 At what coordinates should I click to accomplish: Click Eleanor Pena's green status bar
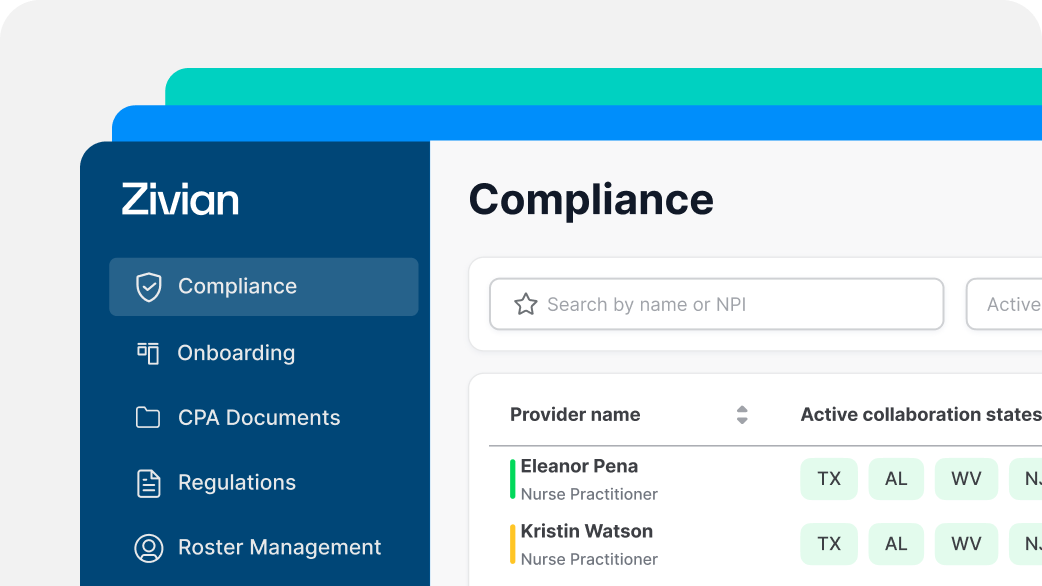pyautogui.click(x=513, y=479)
